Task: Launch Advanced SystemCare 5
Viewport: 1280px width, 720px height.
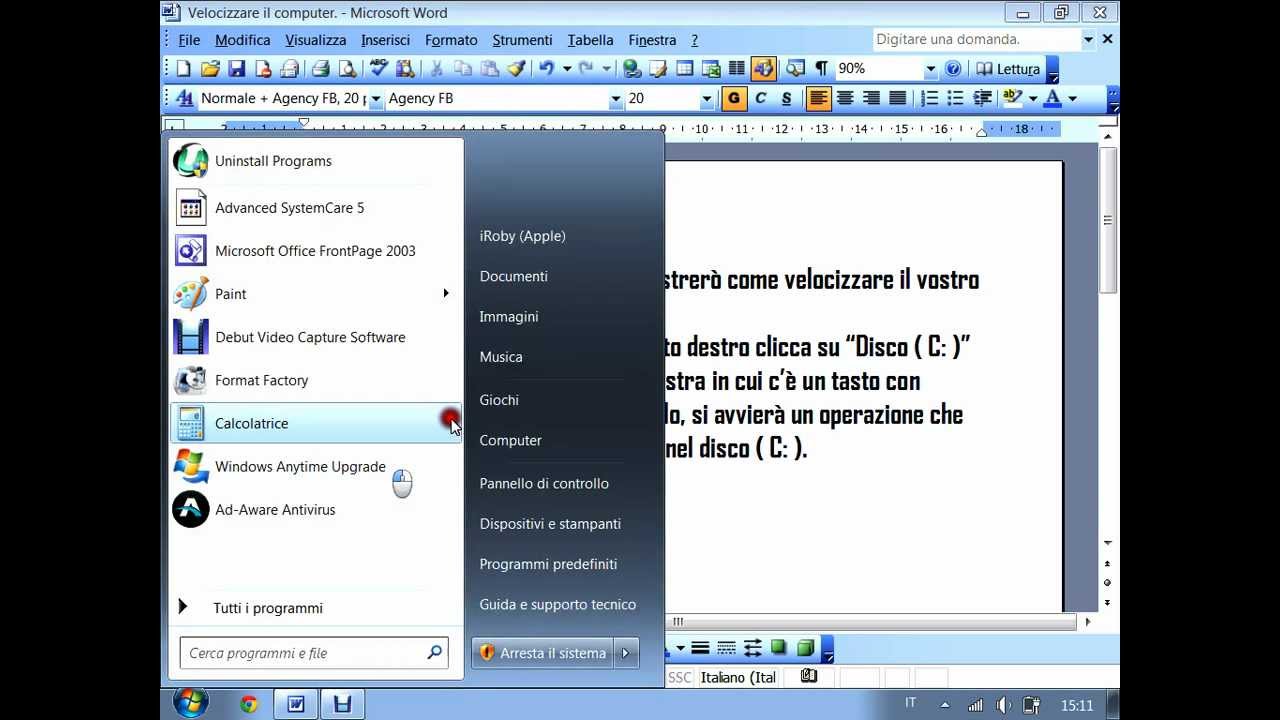Action: (x=316, y=208)
